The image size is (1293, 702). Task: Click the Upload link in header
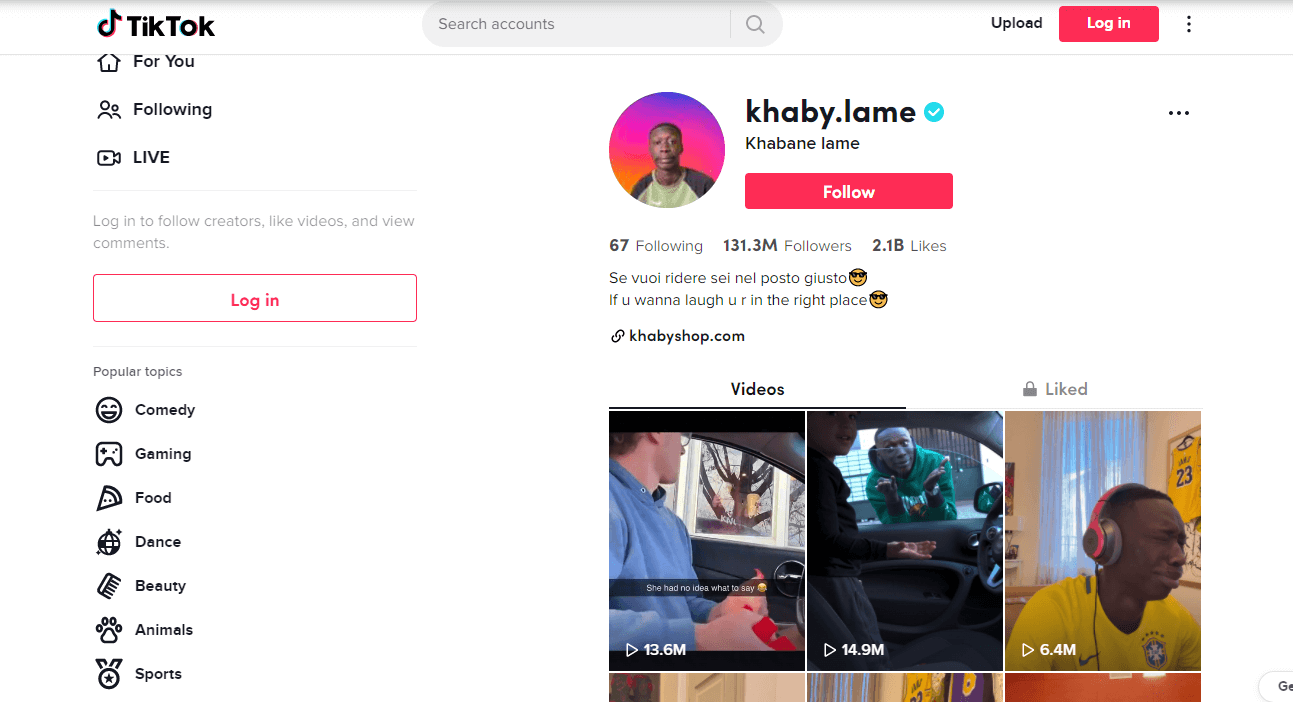pyautogui.click(x=1016, y=23)
